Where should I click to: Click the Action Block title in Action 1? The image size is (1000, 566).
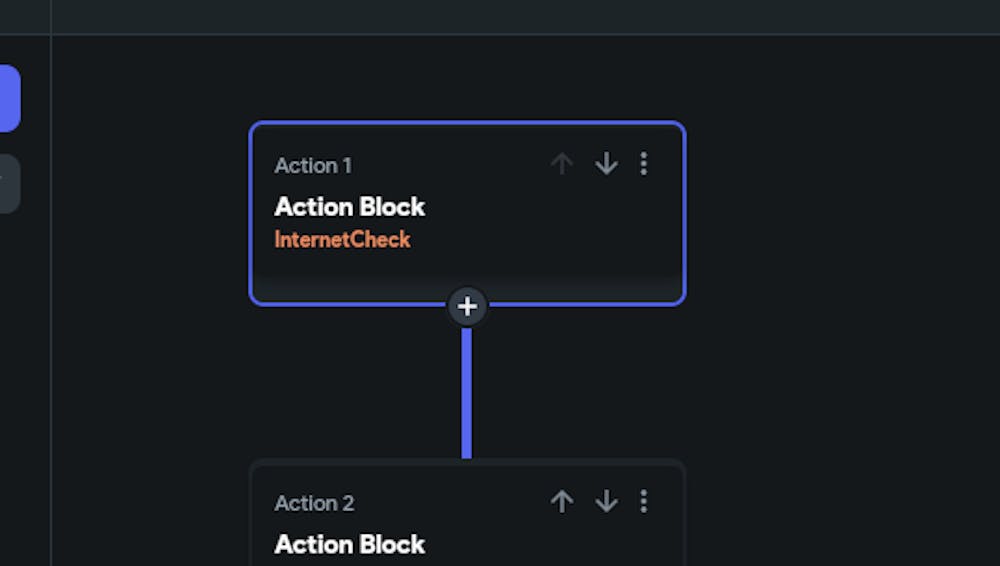[350, 207]
